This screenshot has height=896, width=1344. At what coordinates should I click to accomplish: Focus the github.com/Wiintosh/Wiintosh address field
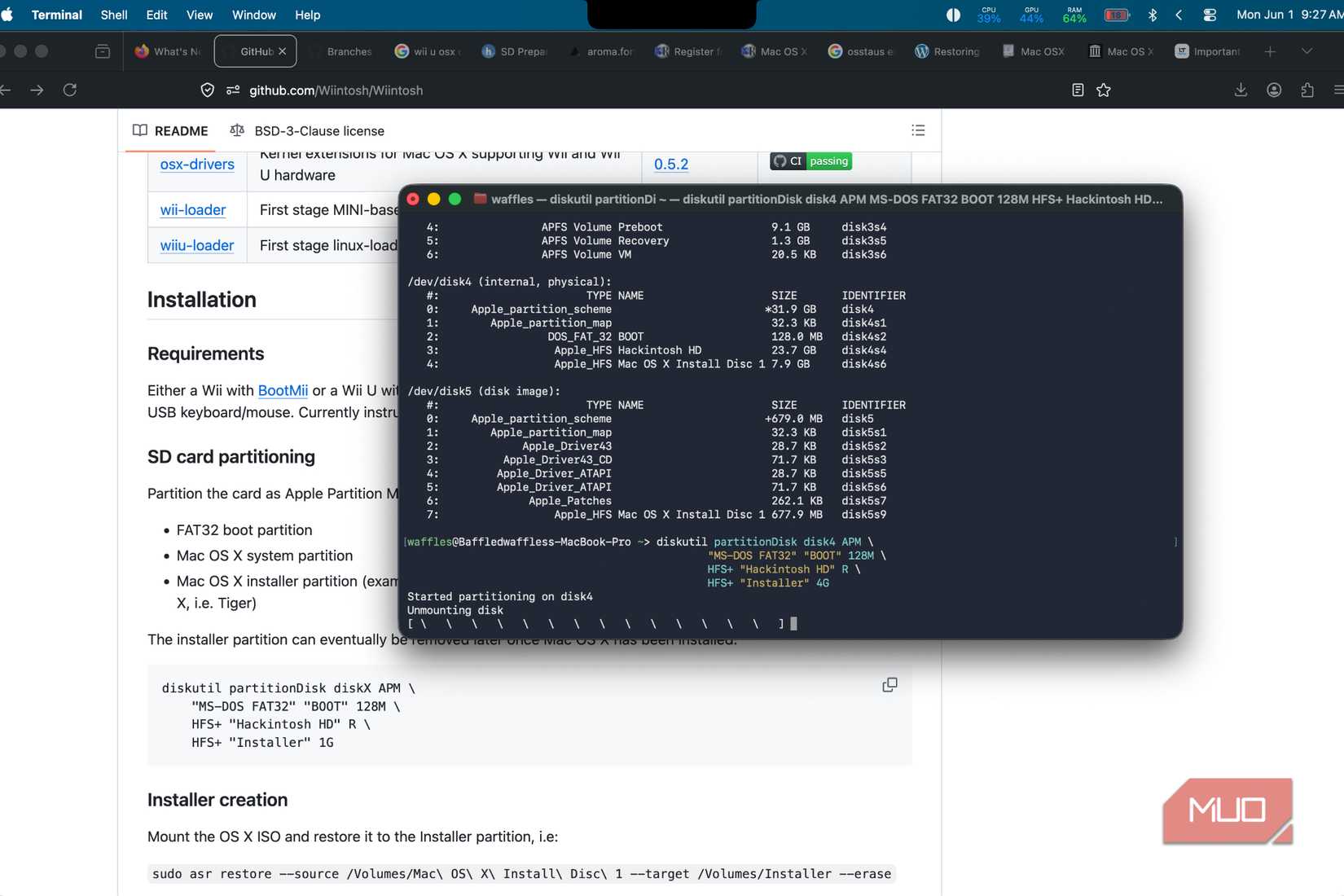tap(336, 90)
